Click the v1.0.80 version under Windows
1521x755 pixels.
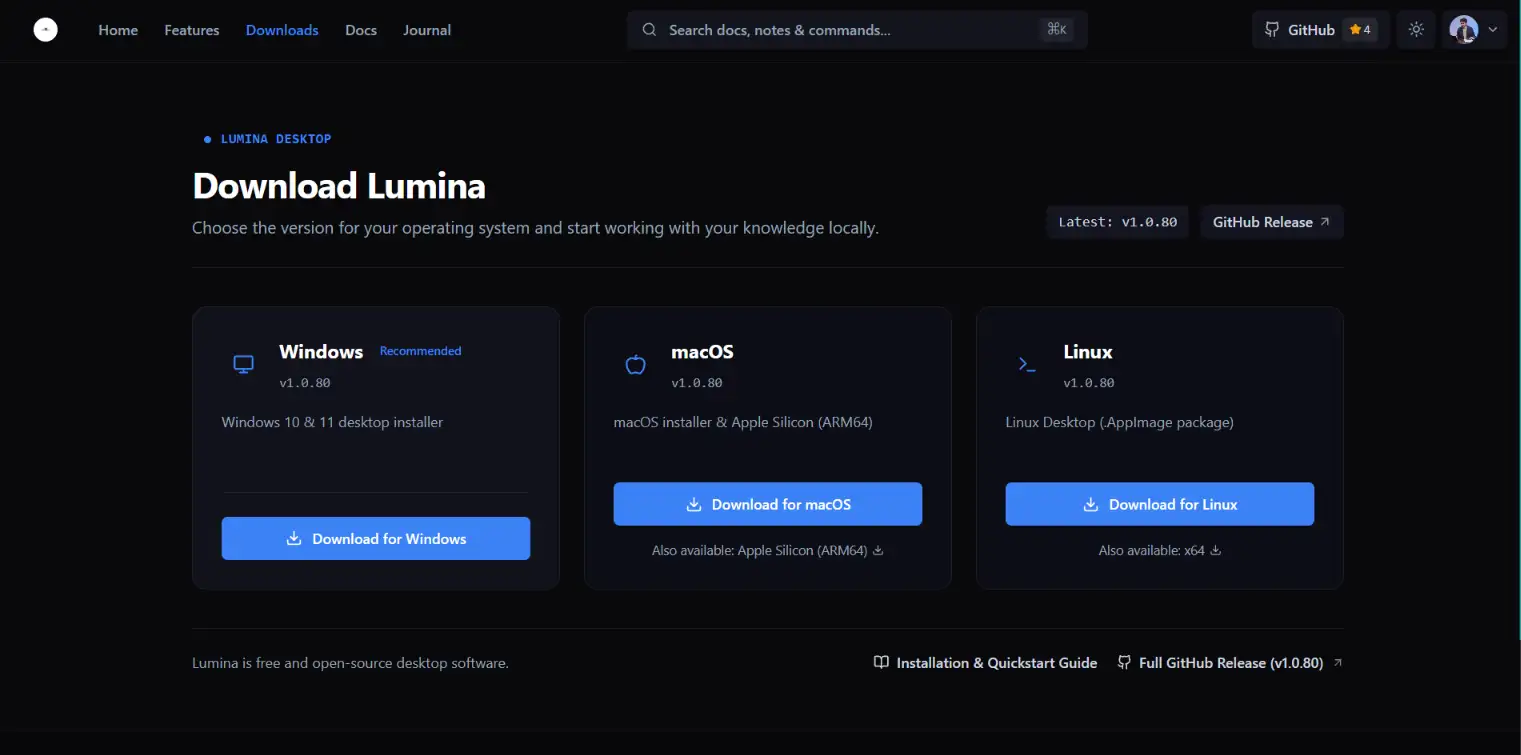(305, 383)
